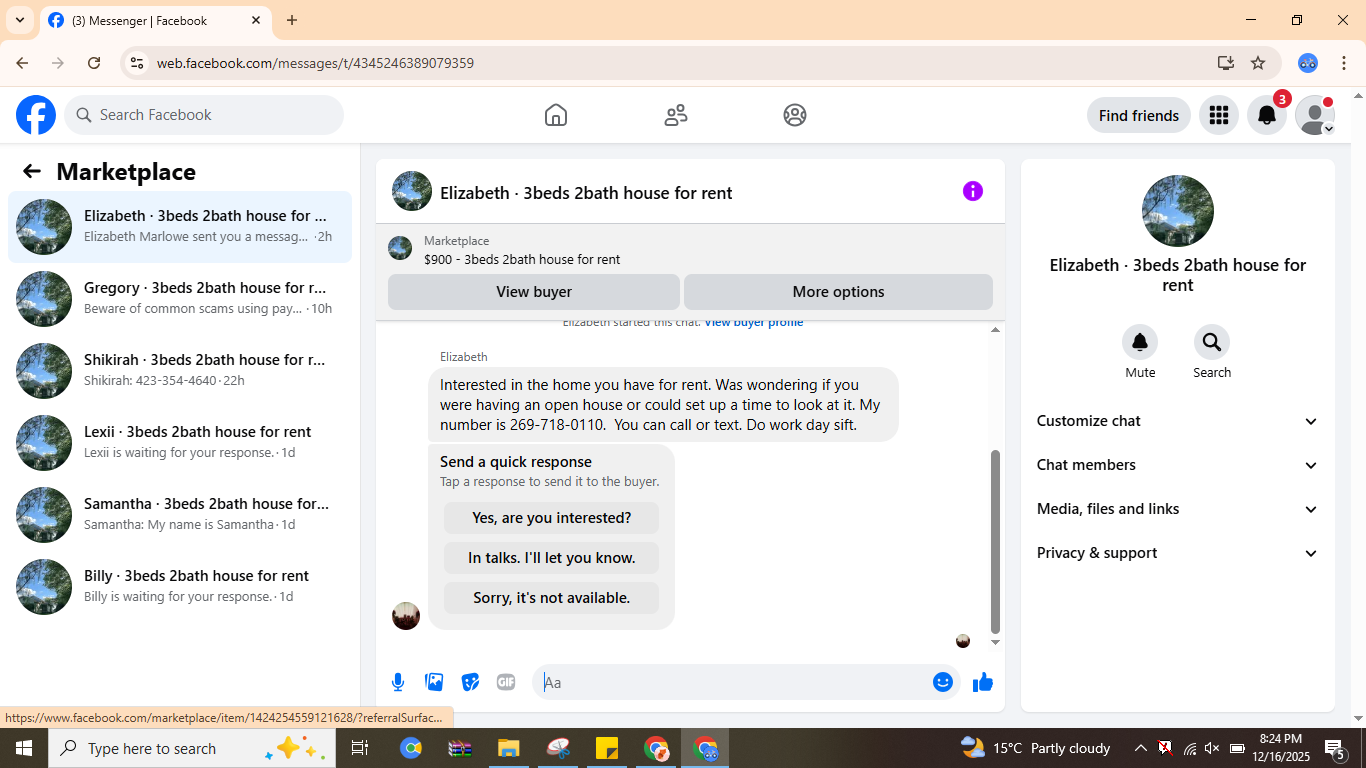Open Sticky Notes on the taskbar
The height and width of the screenshot is (768, 1366).
coord(607,748)
